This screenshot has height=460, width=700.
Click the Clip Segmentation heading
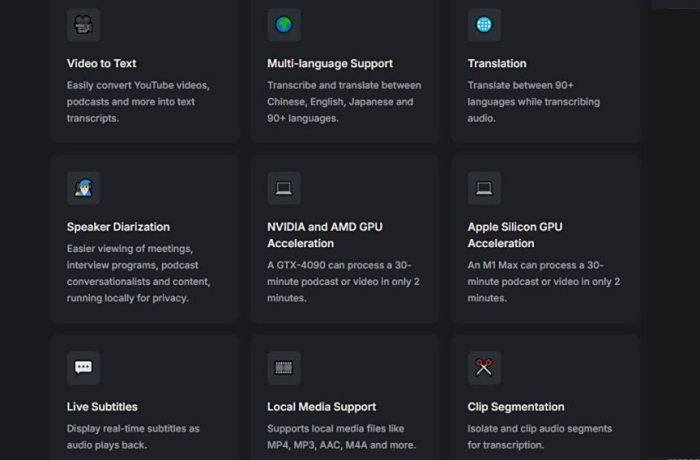point(516,407)
